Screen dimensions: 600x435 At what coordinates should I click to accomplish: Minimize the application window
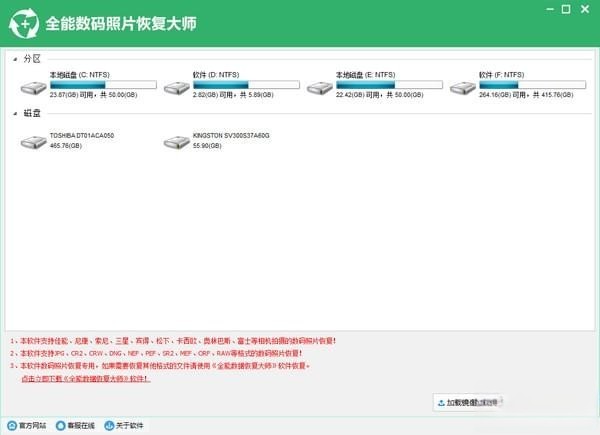[550, 9]
